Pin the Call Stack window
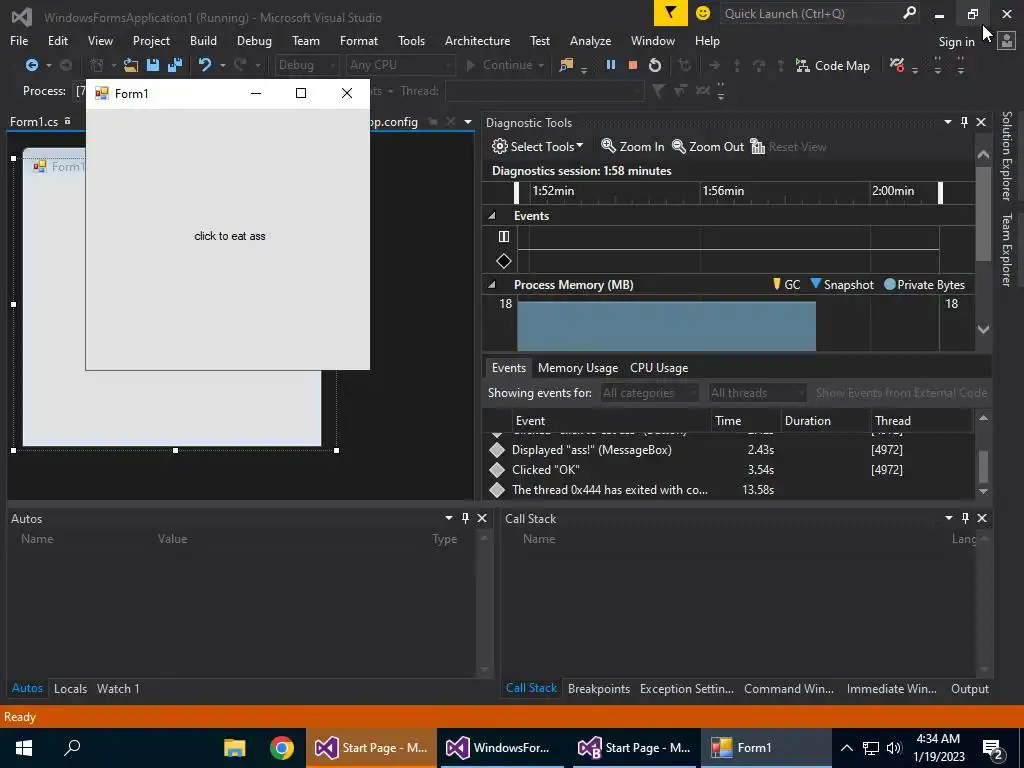The height and width of the screenshot is (768, 1024). click(965, 518)
